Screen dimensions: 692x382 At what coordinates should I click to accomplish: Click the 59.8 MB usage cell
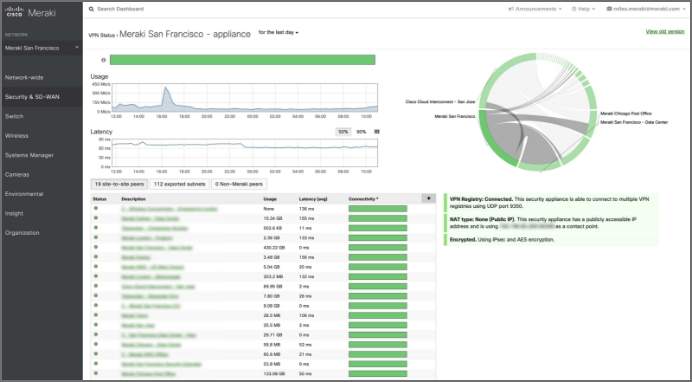coord(271,345)
